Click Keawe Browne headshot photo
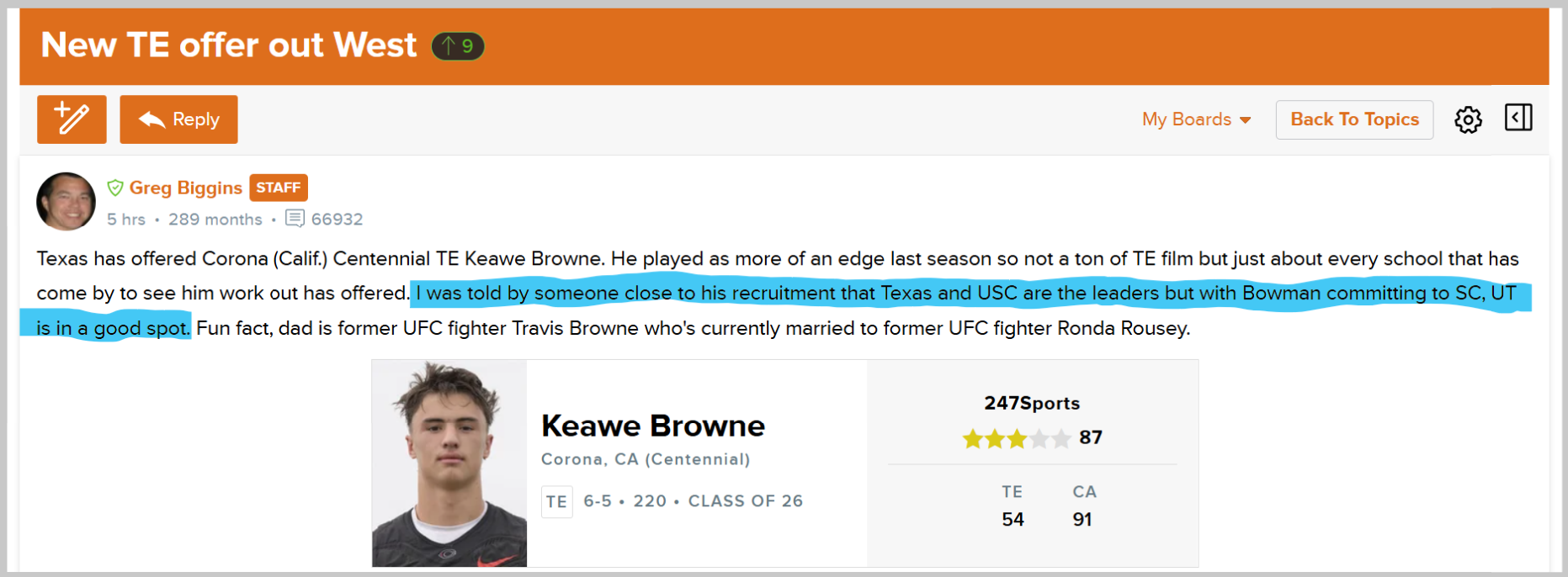Viewport: 1568px width, 577px height. 449,463
